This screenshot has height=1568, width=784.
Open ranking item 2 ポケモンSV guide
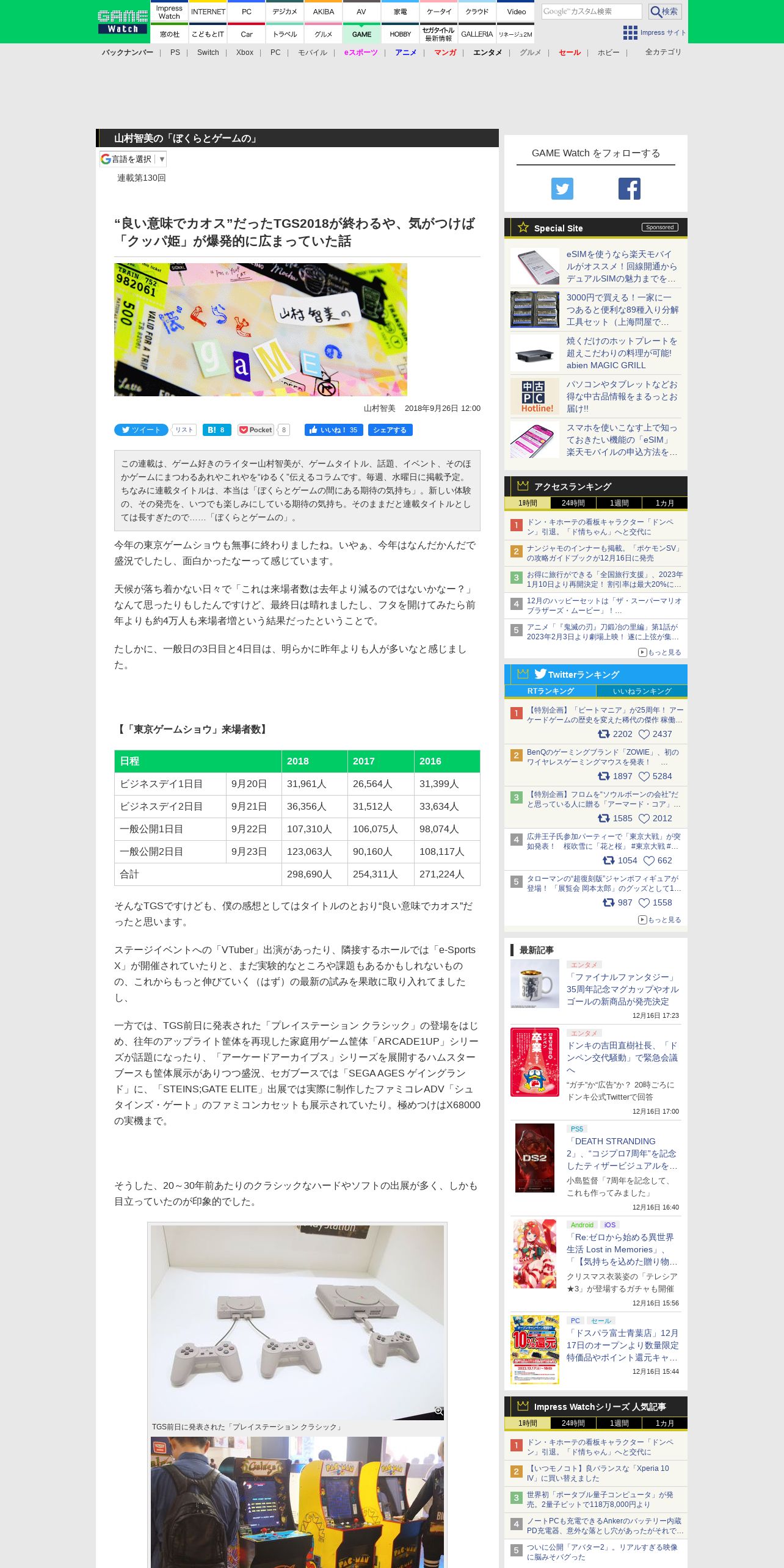pyautogui.click(x=603, y=553)
